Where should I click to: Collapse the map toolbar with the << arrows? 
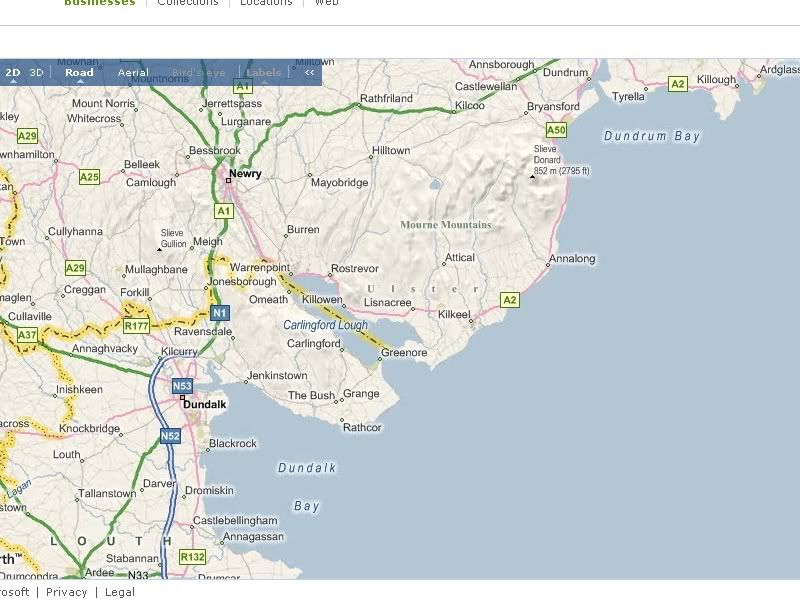(x=309, y=72)
